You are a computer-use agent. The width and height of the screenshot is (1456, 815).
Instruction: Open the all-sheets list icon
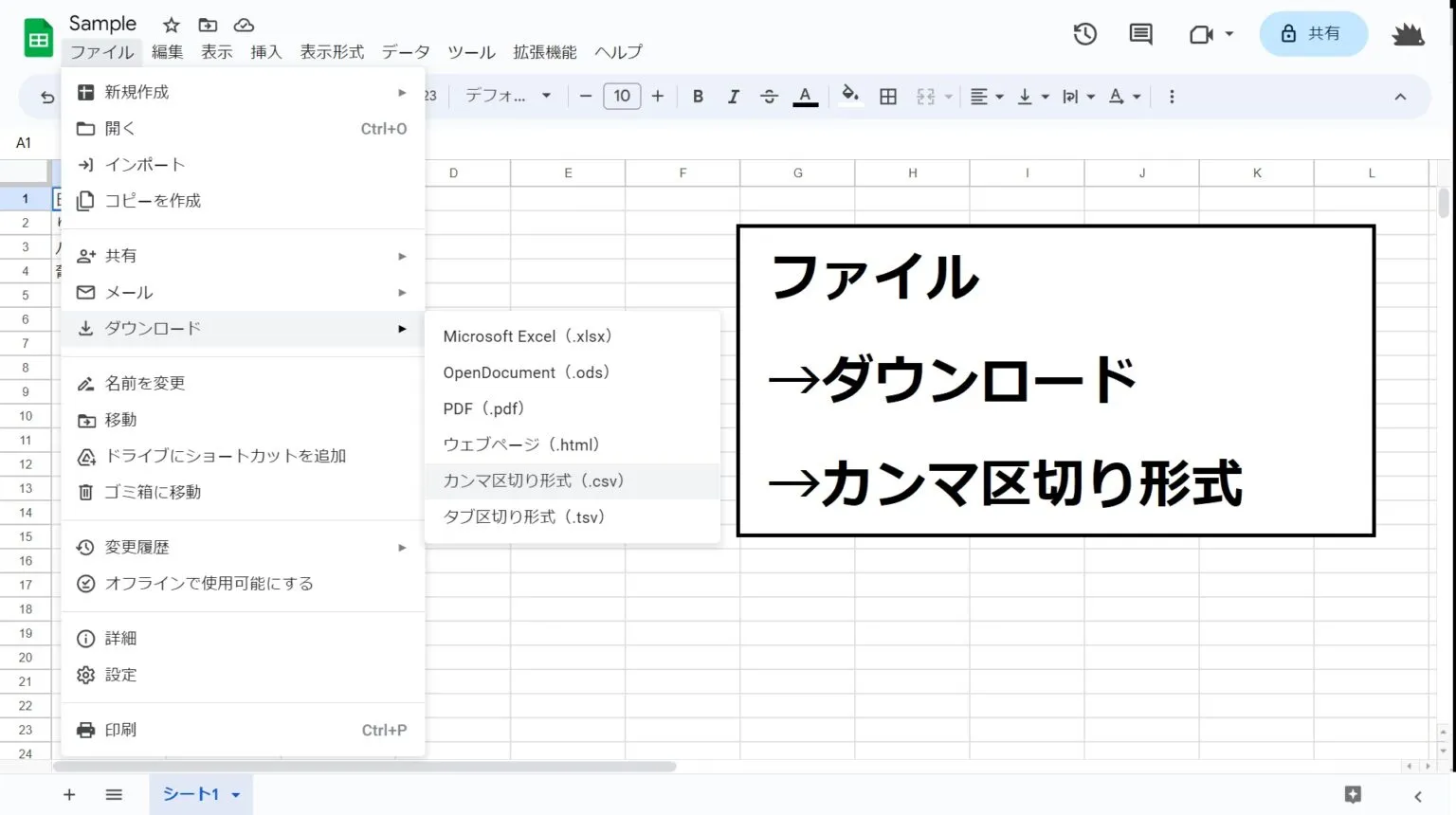tap(114, 794)
